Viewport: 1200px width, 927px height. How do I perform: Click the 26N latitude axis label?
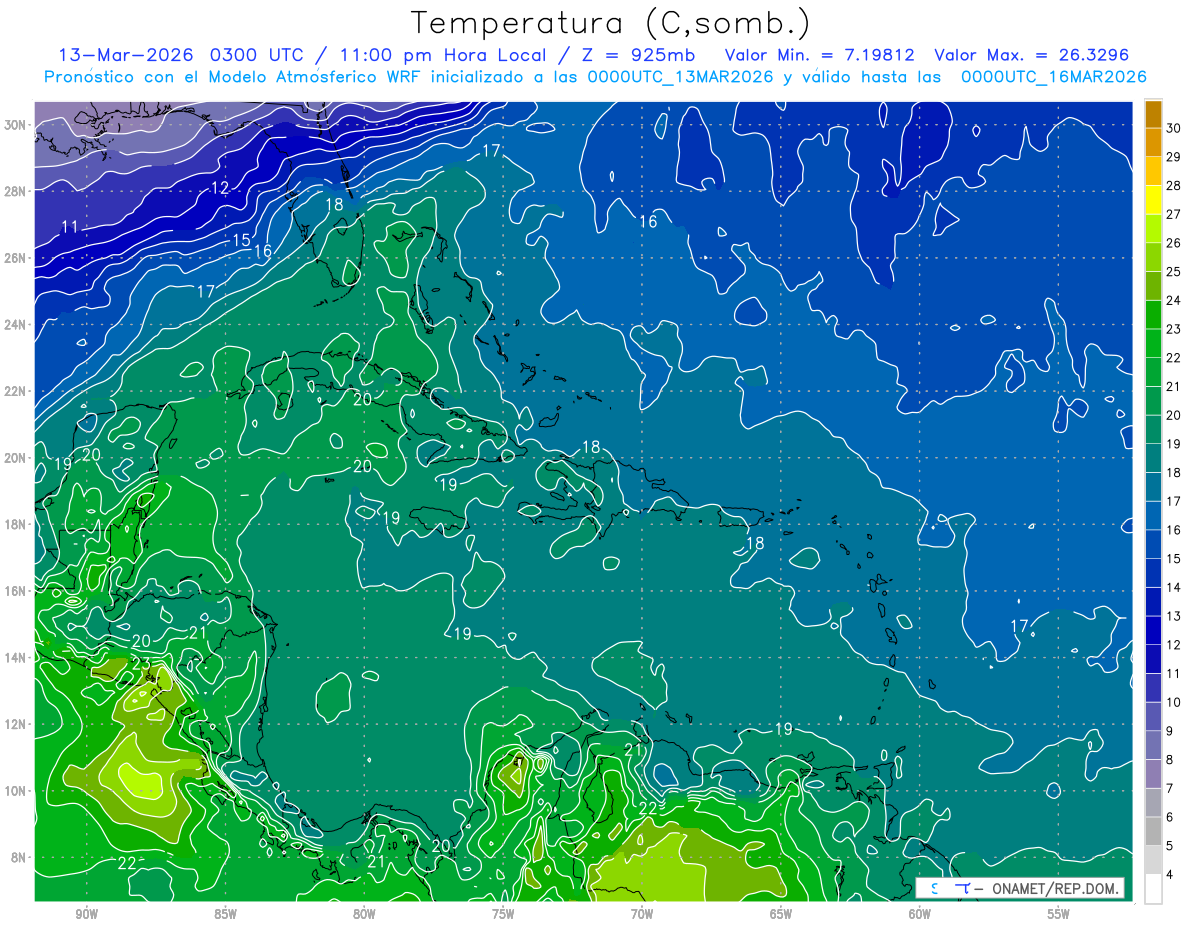point(15,258)
